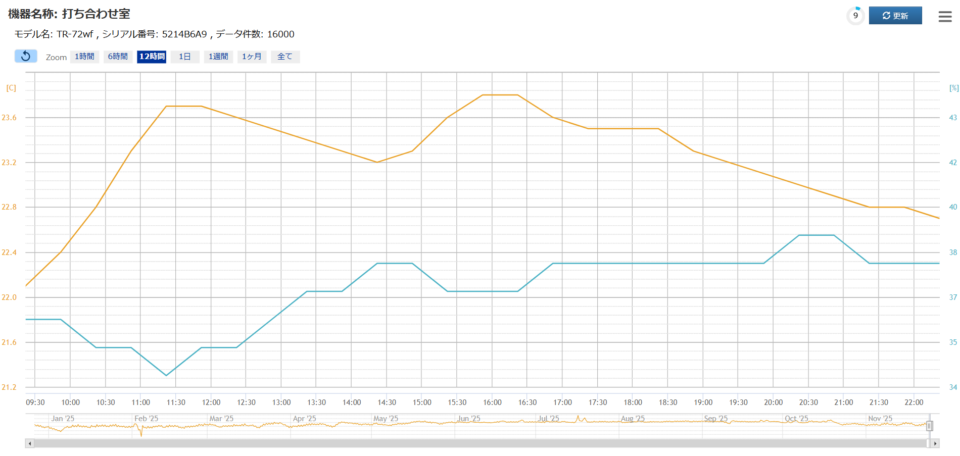Set zoom range to 1ヶ月
The height and width of the screenshot is (456, 960).
(x=252, y=57)
